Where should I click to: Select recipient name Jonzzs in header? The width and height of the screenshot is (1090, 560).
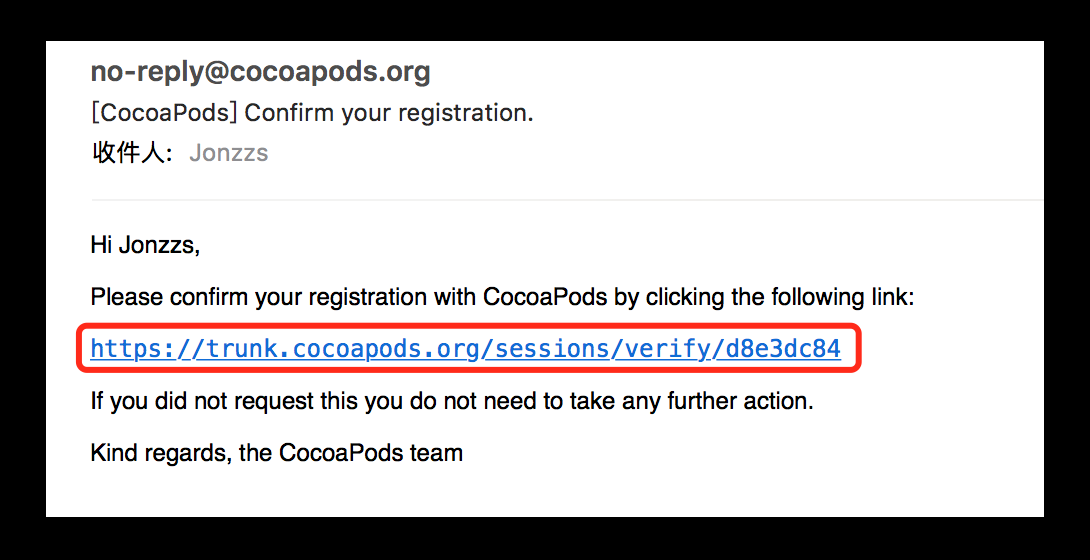coord(228,153)
